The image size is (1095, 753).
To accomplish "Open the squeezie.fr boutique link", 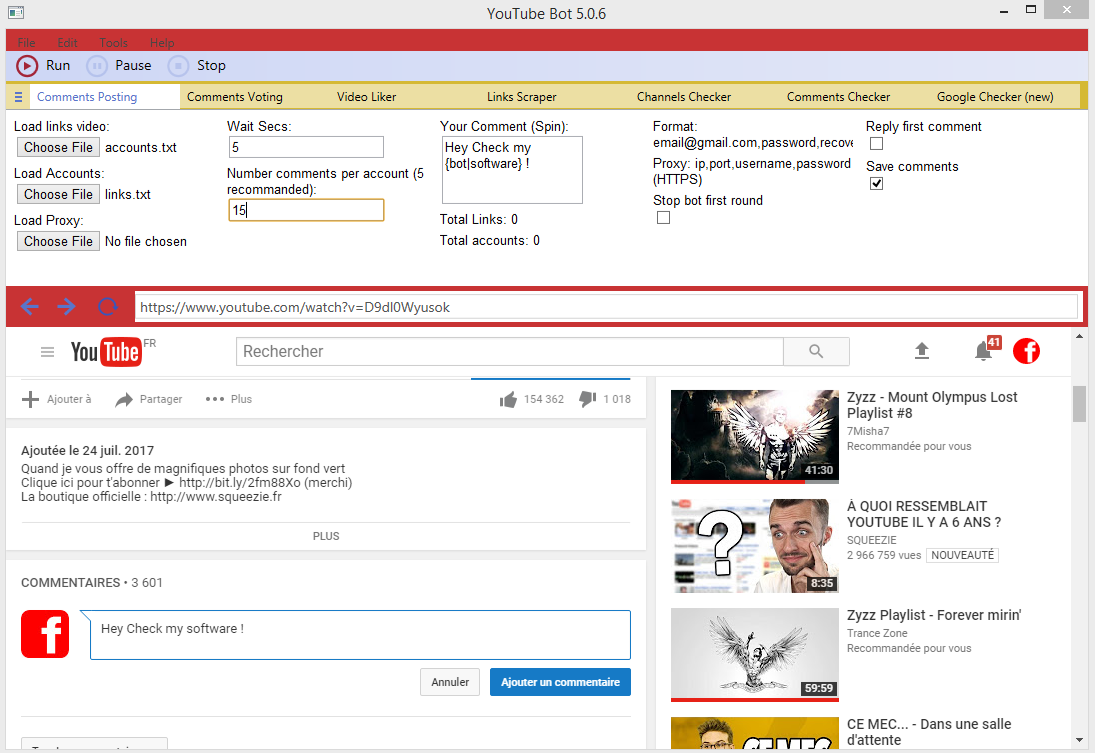I will (x=216, y=497).
